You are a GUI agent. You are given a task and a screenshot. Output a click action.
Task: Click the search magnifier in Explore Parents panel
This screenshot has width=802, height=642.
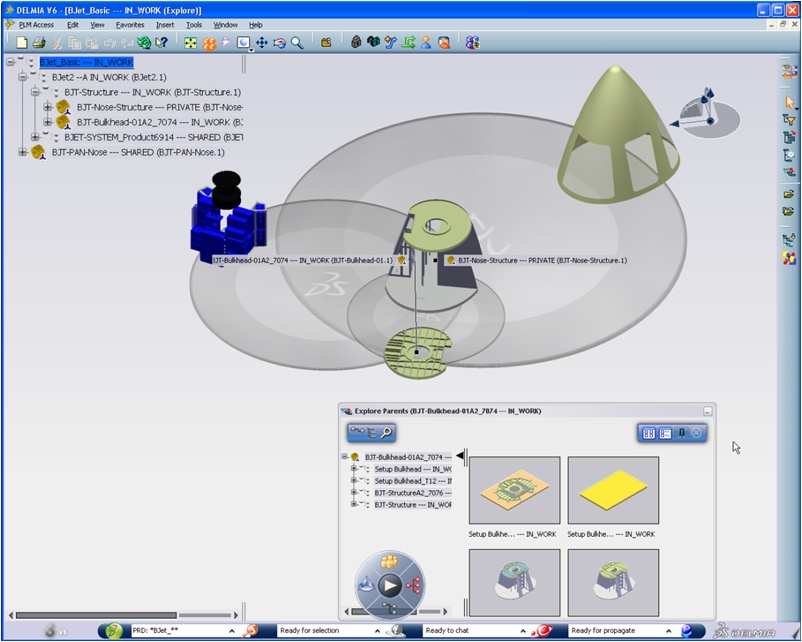click(x=386, y=433)
